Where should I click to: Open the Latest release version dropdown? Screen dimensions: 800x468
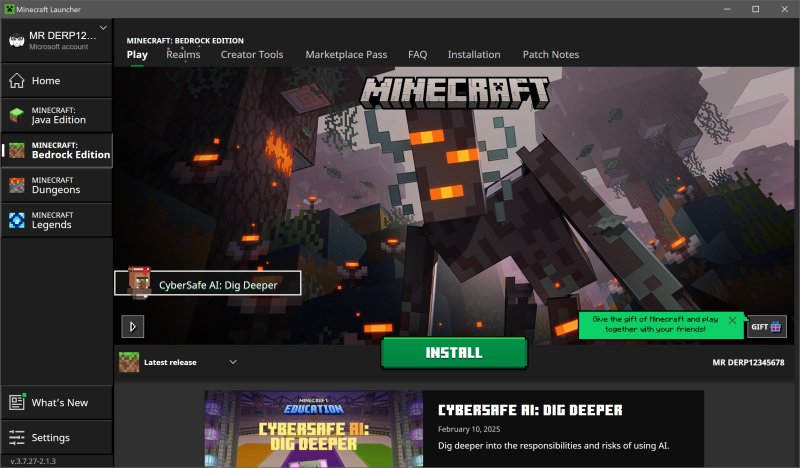[x=178, y=362]
